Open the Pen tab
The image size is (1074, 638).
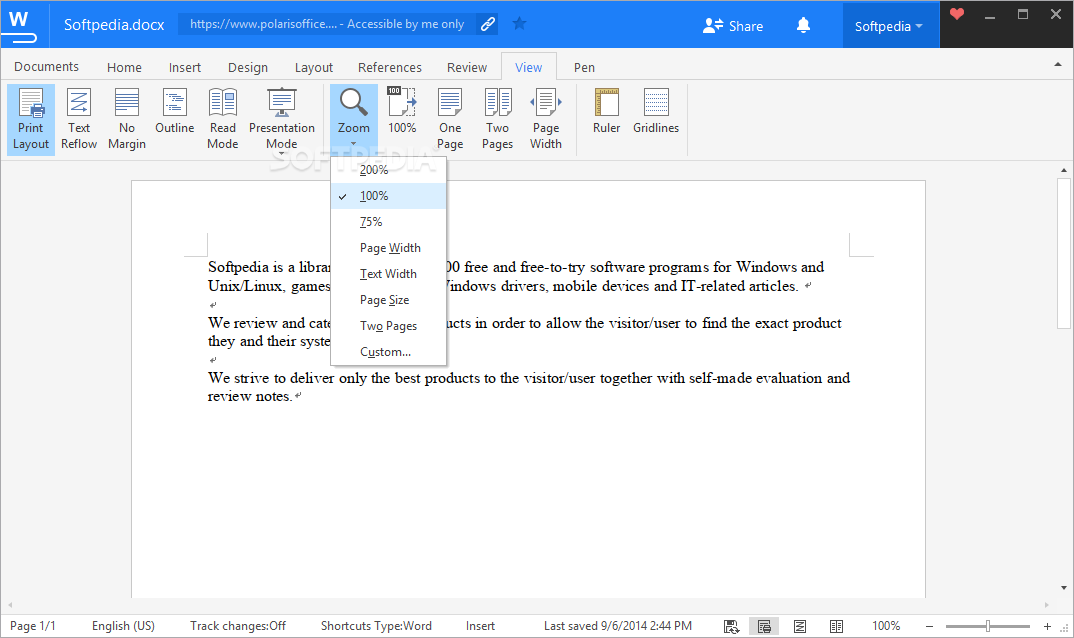pyautogui.click(x=584, y=67)
